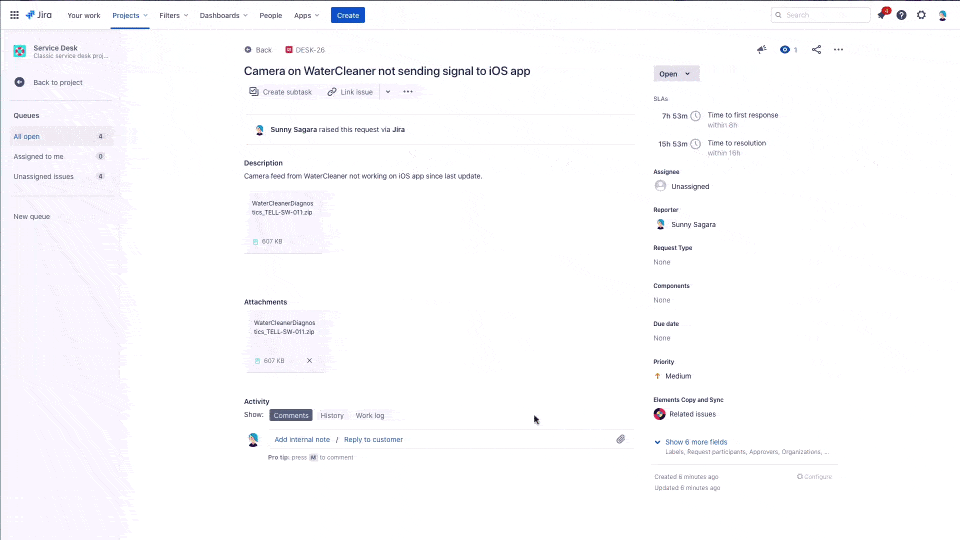Open the issue actions three-dot menu
This screenshot has height=540, width=960.
tap(838, 50)
